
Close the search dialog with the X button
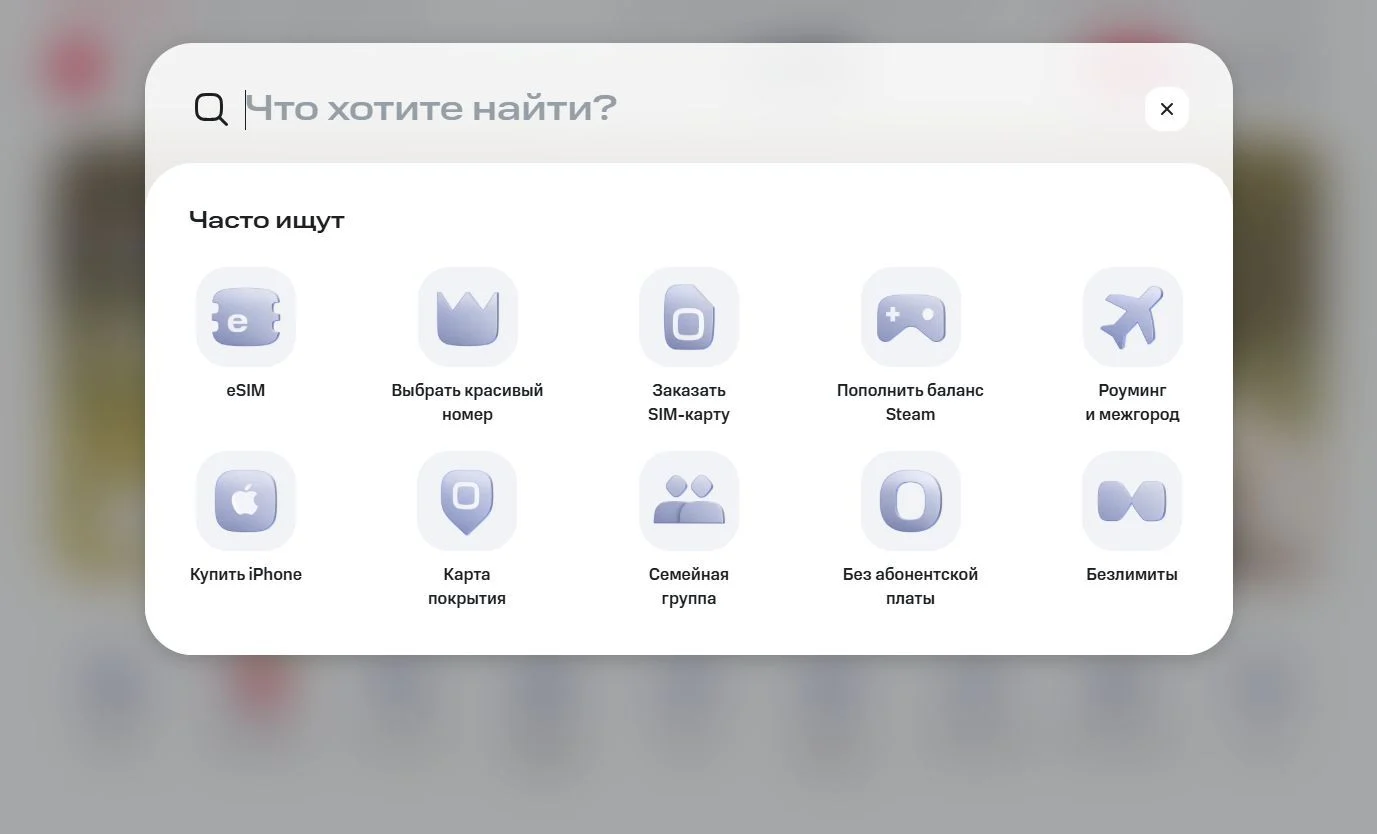pyautogui.click(x=1167, y=109)
